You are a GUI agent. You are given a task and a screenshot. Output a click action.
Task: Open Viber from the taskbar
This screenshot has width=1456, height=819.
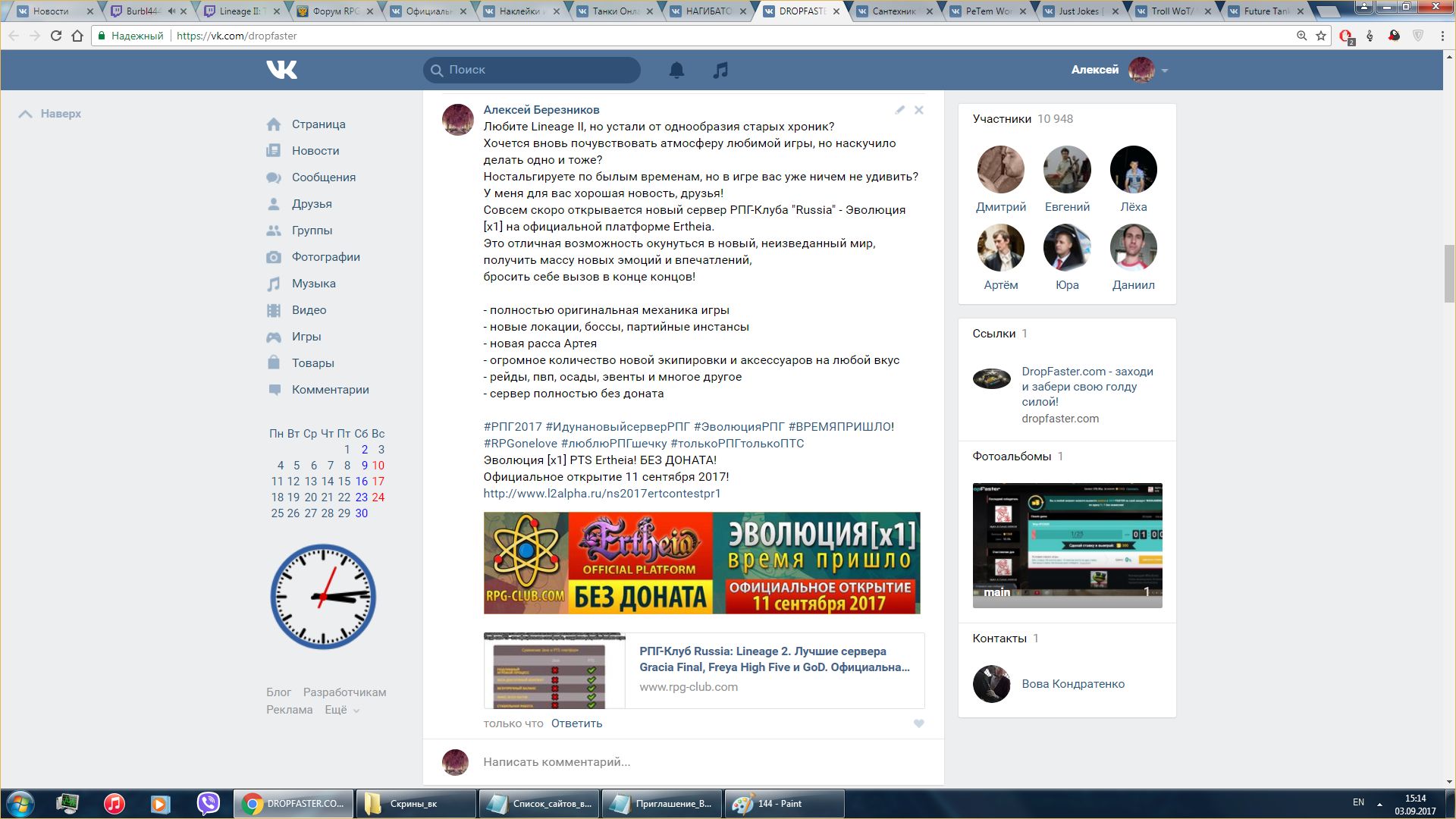click(x=208, y=804)
